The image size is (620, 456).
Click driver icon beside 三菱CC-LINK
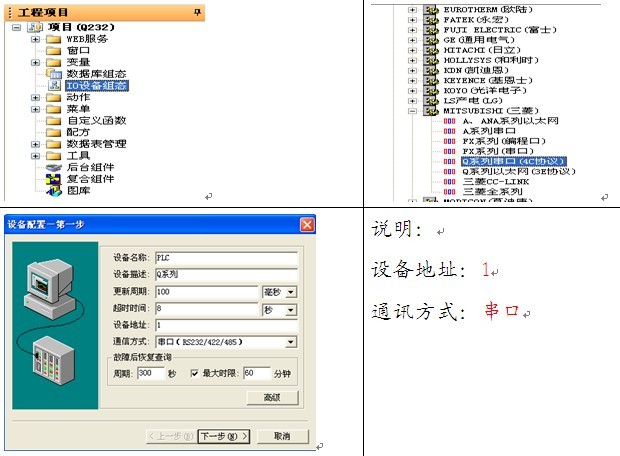pos(449,182)
